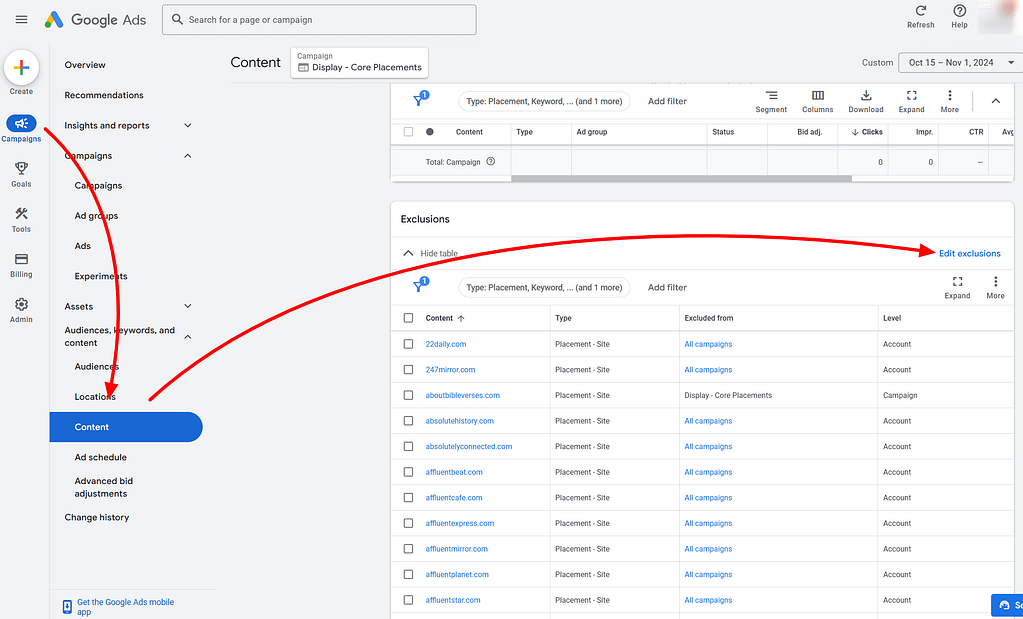Tick the checkbox for 22daily.com

click(408, 344)
